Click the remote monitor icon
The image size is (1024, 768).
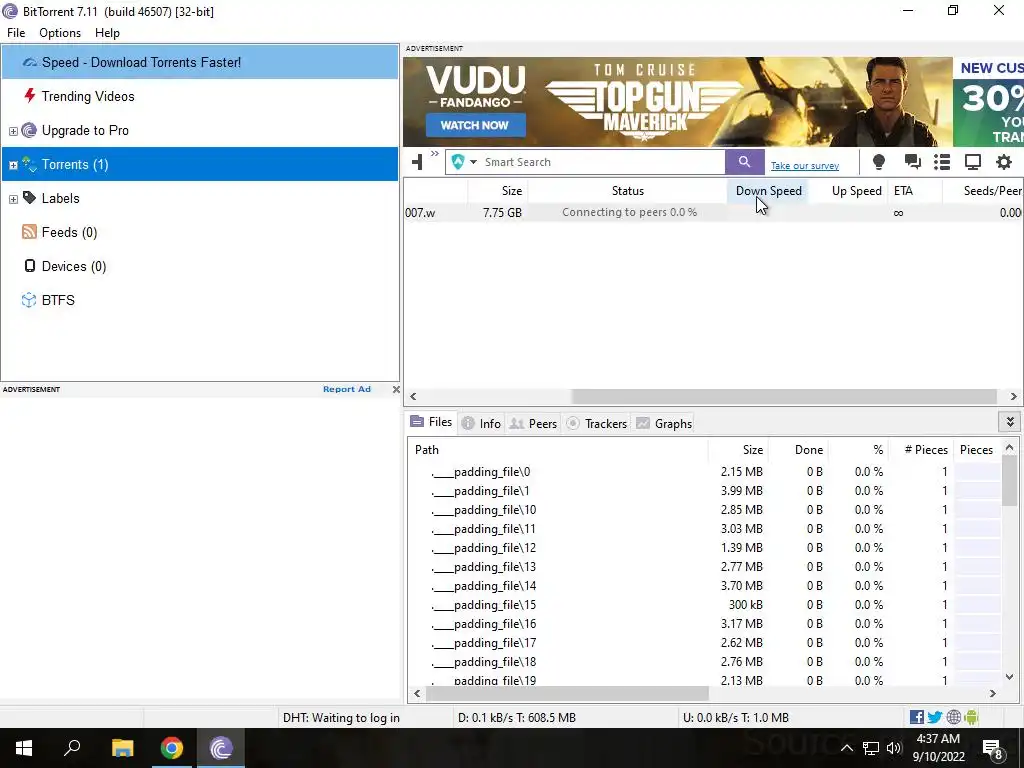point(973,162)
